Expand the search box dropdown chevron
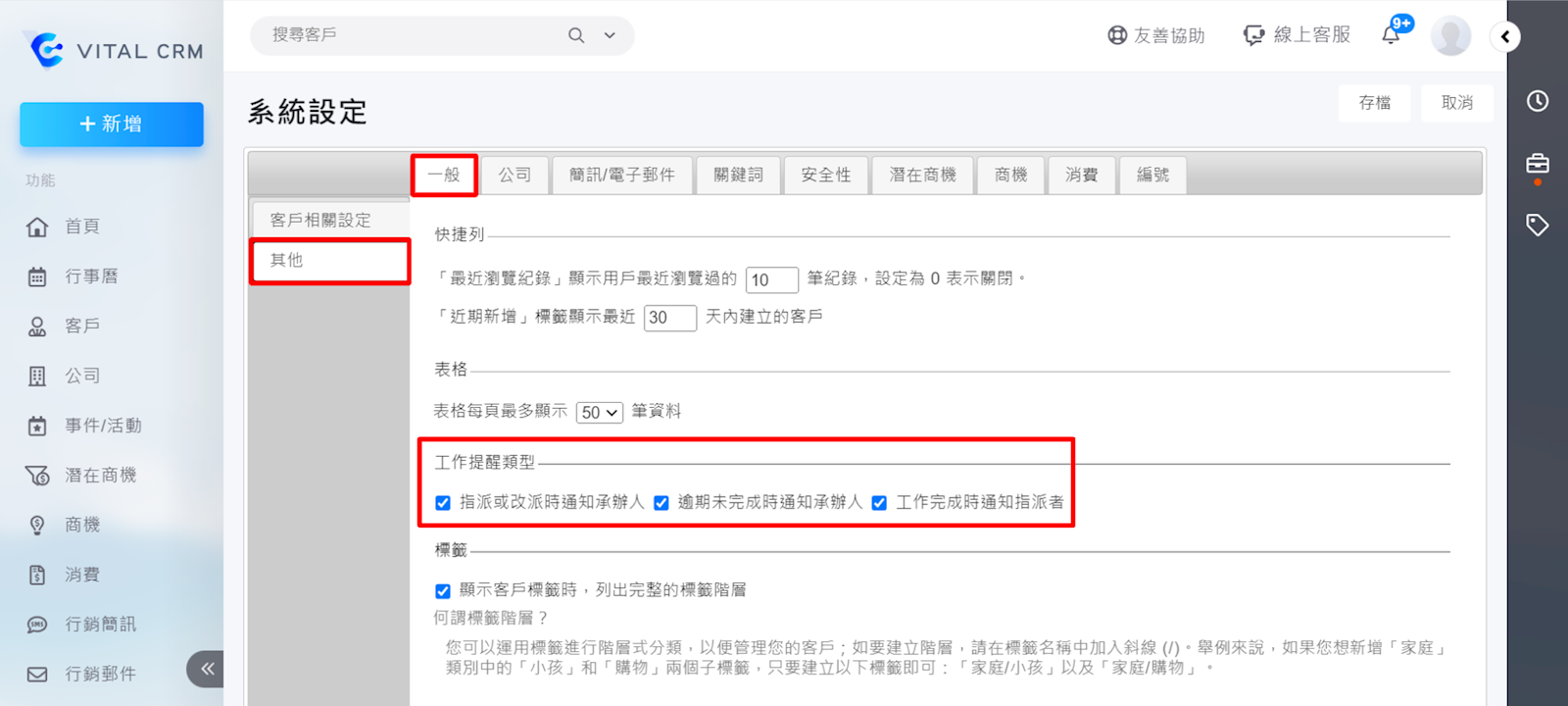Viewport: 1568px width, 706px height. (610, 35)
